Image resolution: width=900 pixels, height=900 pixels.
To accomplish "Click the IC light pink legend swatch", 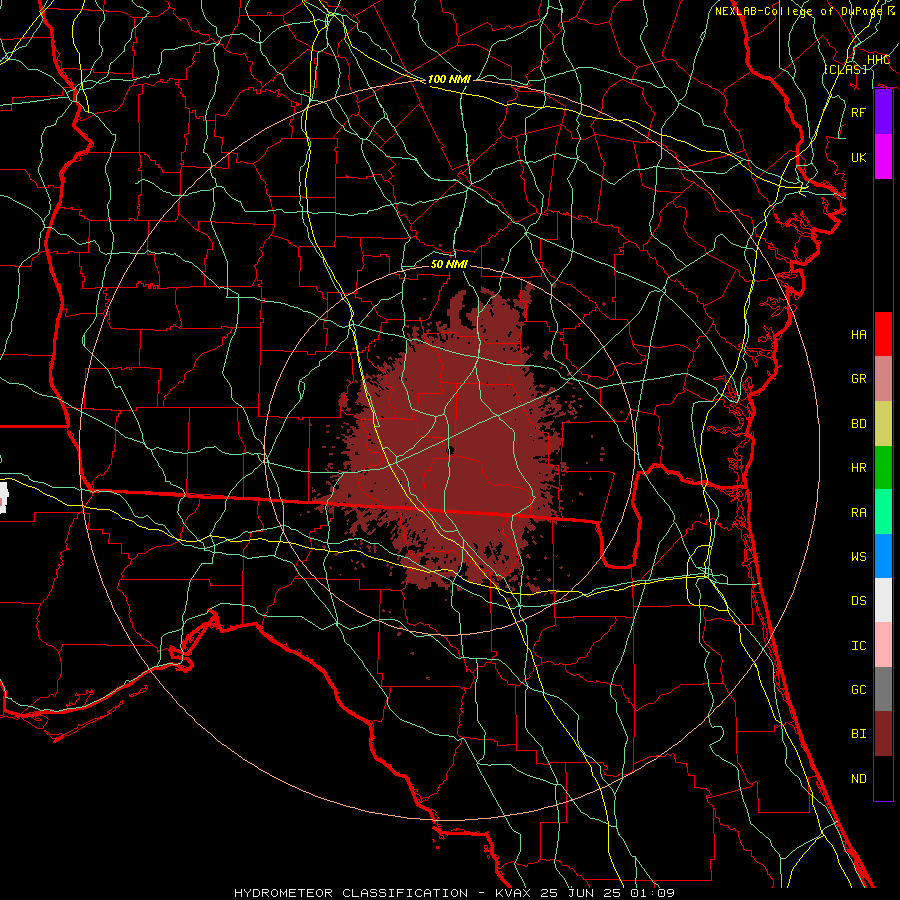I will (x=883, y=645).
